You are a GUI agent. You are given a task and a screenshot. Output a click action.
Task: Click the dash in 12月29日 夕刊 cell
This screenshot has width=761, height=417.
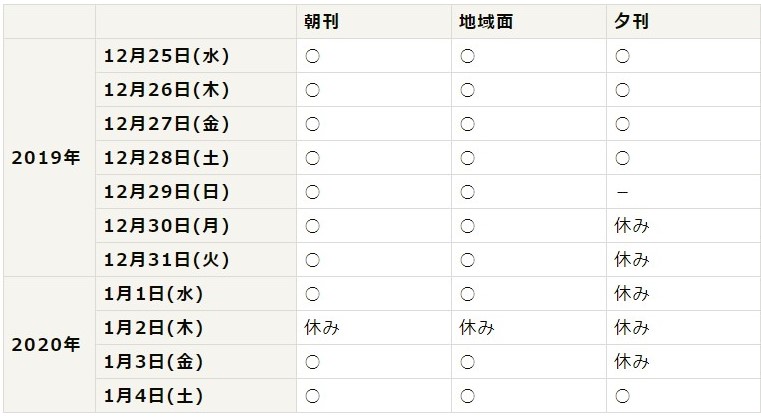(x=622, y=192)
